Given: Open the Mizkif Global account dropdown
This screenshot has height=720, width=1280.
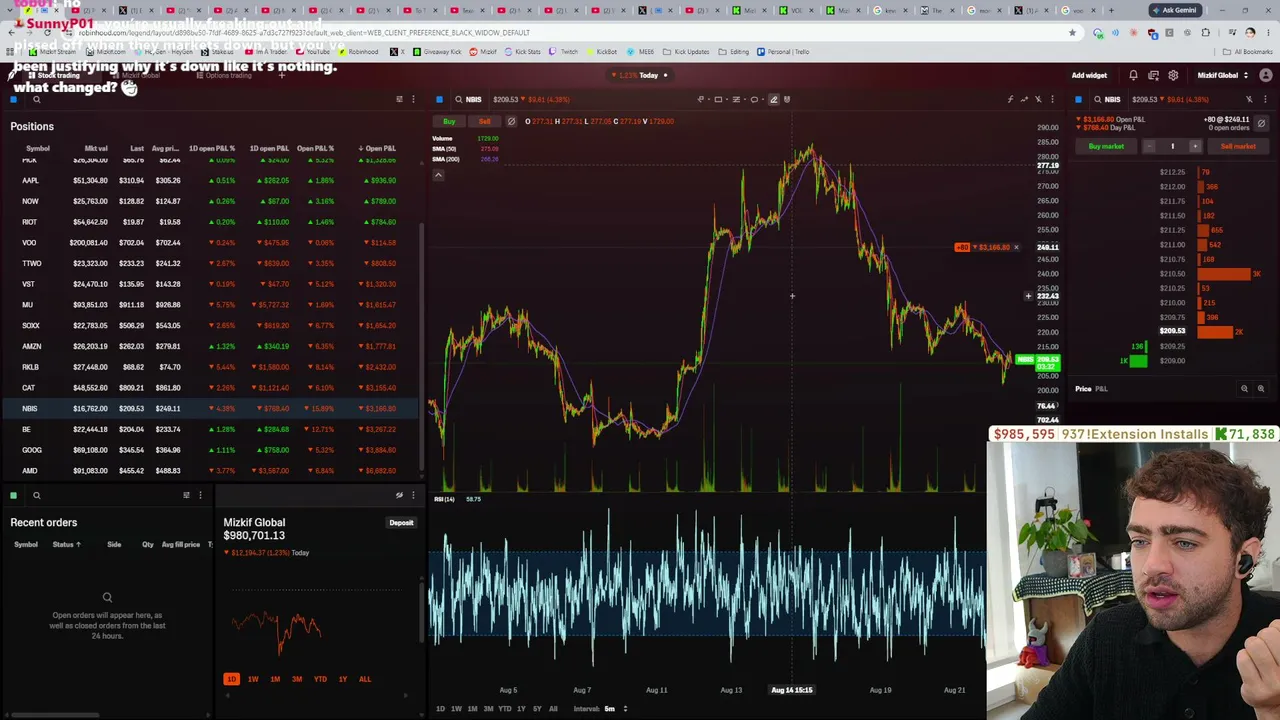Looking at the screenshot, I should tap(1223, 75).
